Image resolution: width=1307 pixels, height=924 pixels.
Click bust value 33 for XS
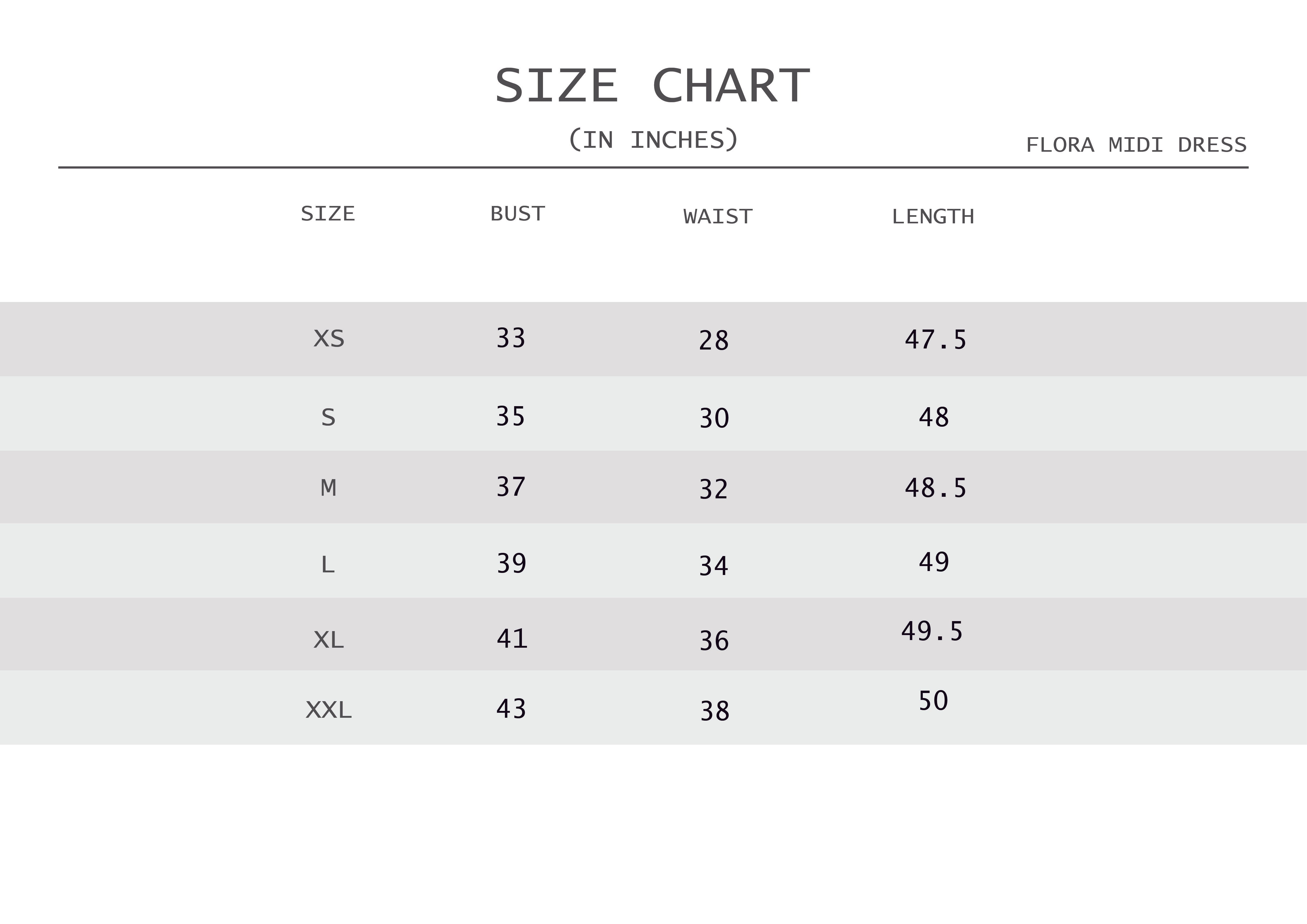511,338
